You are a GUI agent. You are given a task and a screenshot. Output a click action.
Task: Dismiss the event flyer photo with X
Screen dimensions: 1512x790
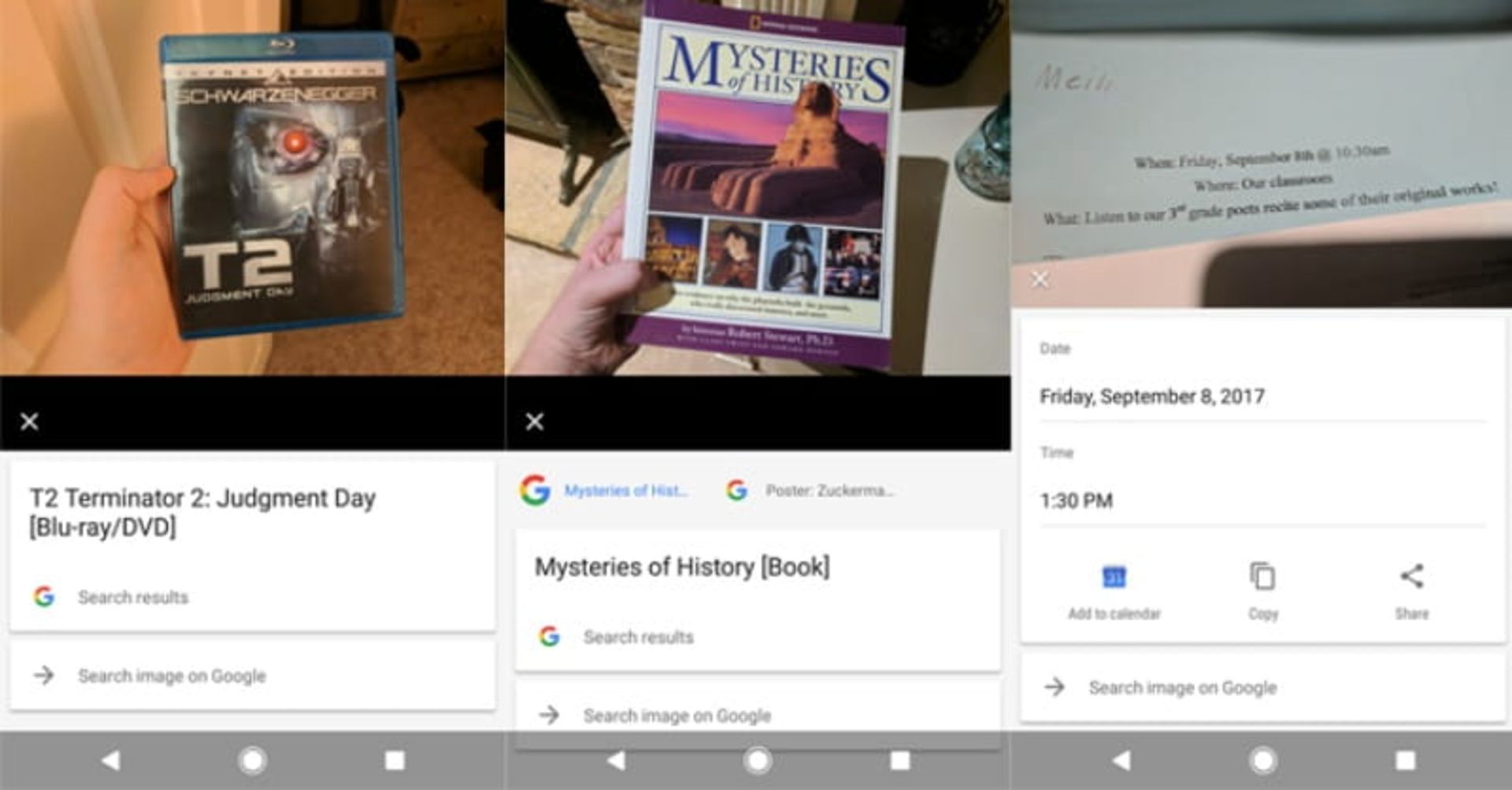click(1039, 280)
